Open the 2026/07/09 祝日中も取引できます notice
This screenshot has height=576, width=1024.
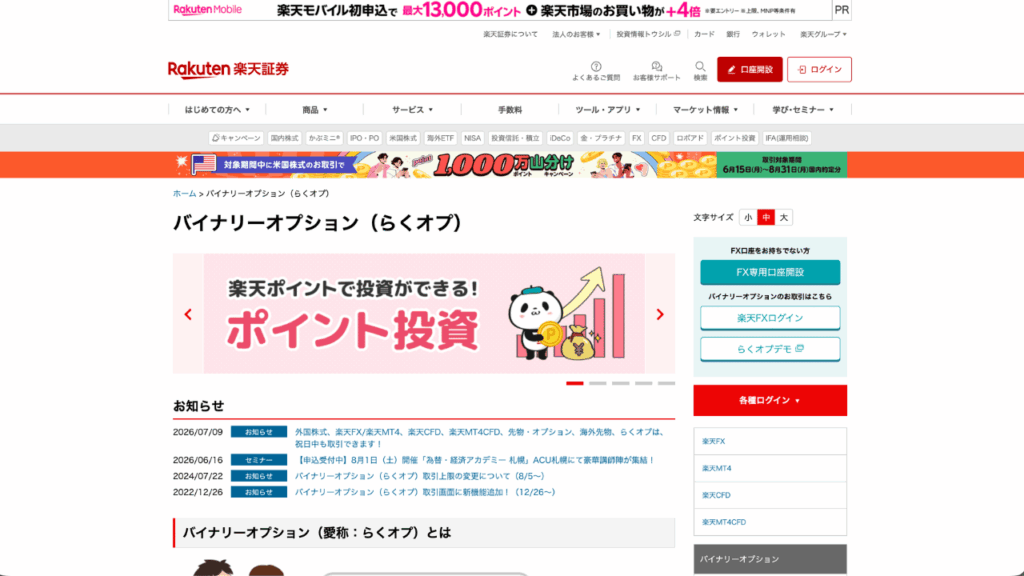coord(481,438)
